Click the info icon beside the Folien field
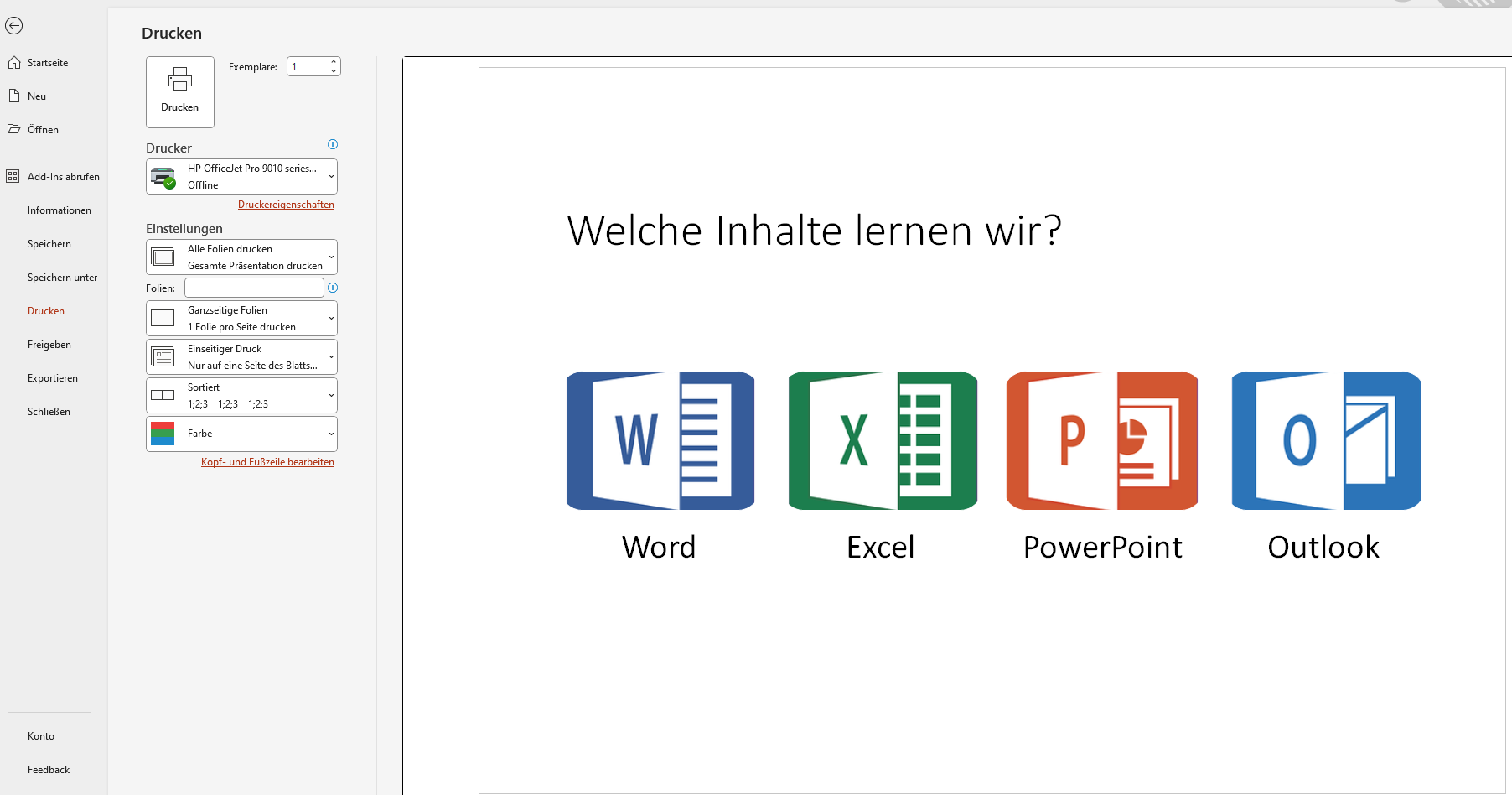Screen dimensions: 1512x795 (x=333, y=288)
